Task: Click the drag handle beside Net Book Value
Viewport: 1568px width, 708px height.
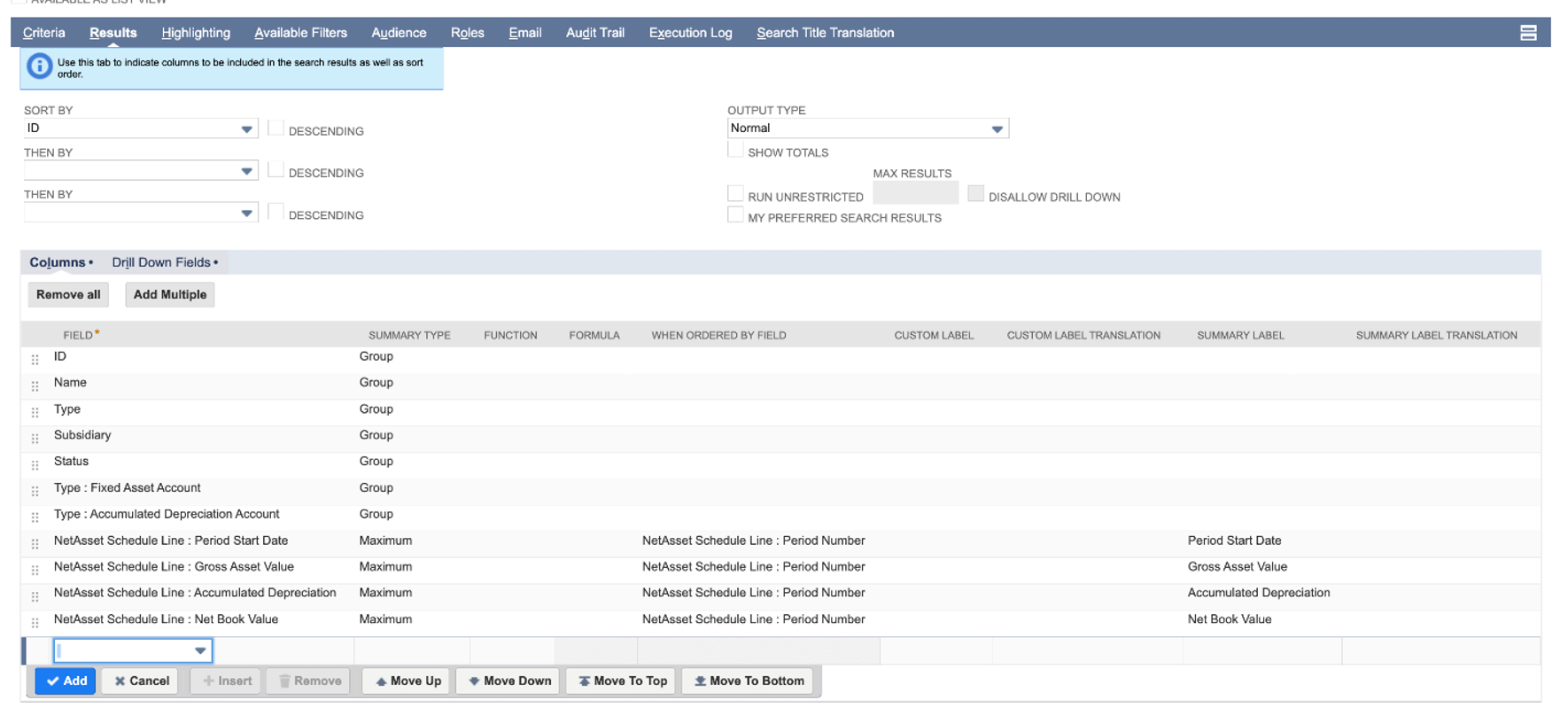Action: pyautogui.click(x=35, y=623)
